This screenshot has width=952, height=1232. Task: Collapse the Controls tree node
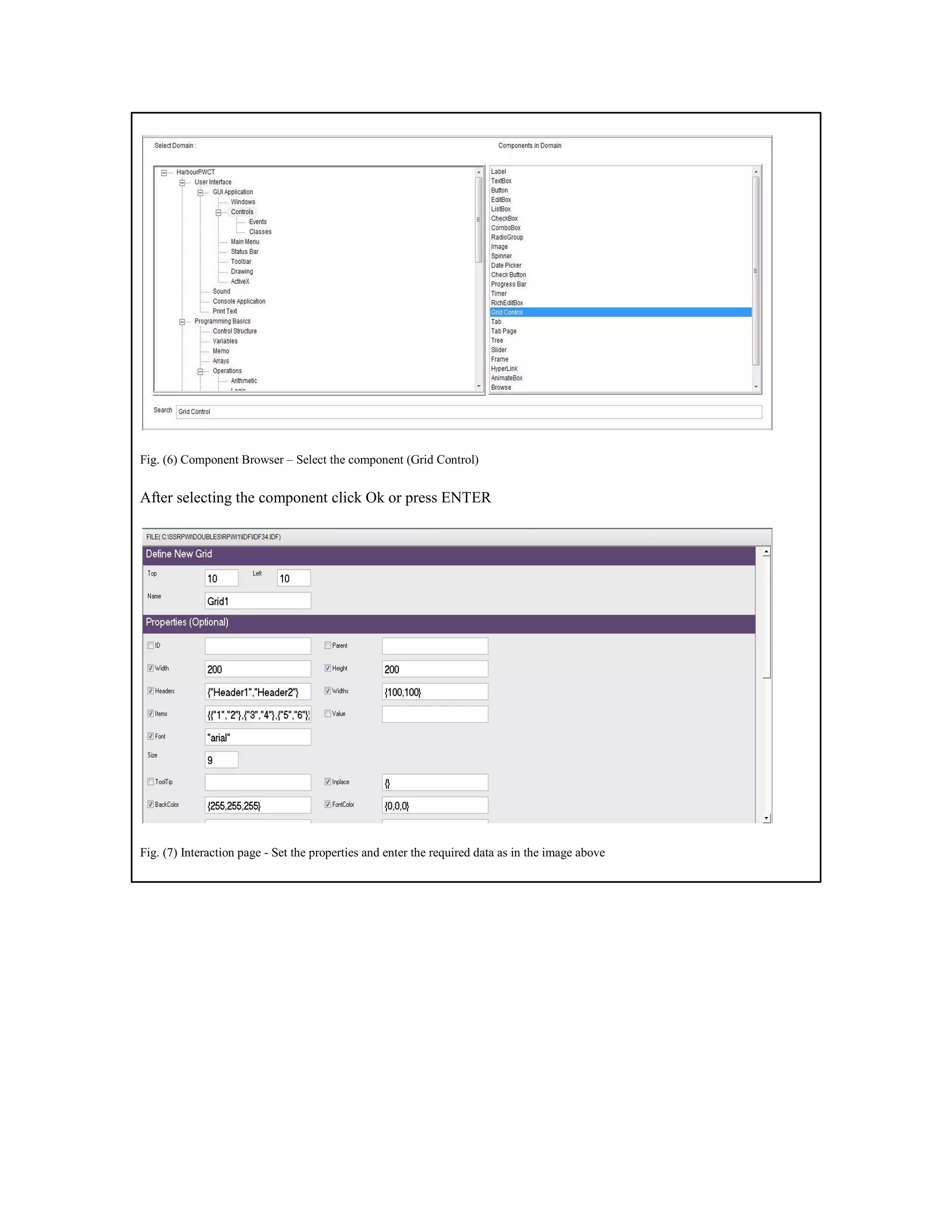click(x=218, y=212)
